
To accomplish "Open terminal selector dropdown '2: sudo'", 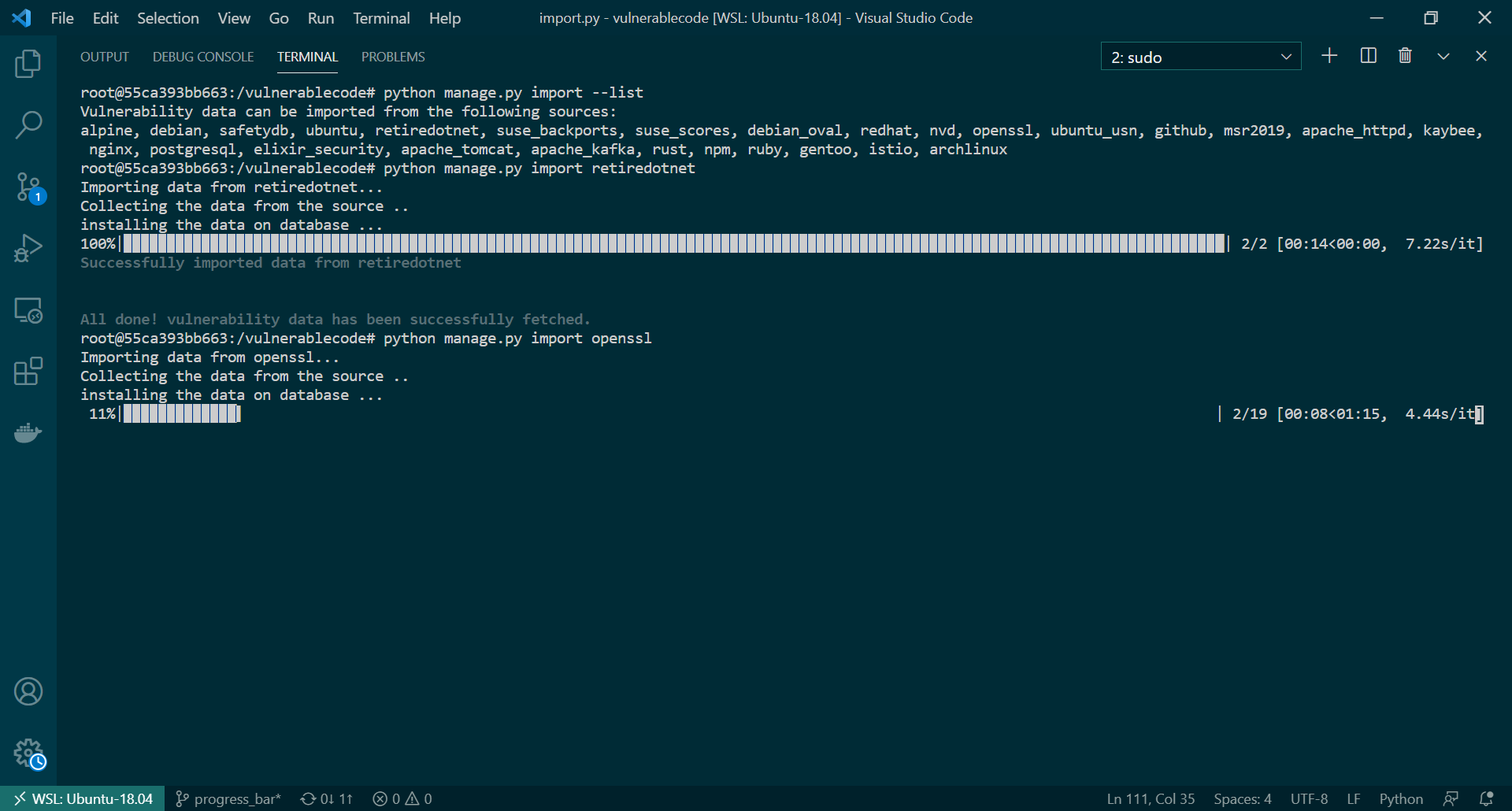I will point(1200,57).
